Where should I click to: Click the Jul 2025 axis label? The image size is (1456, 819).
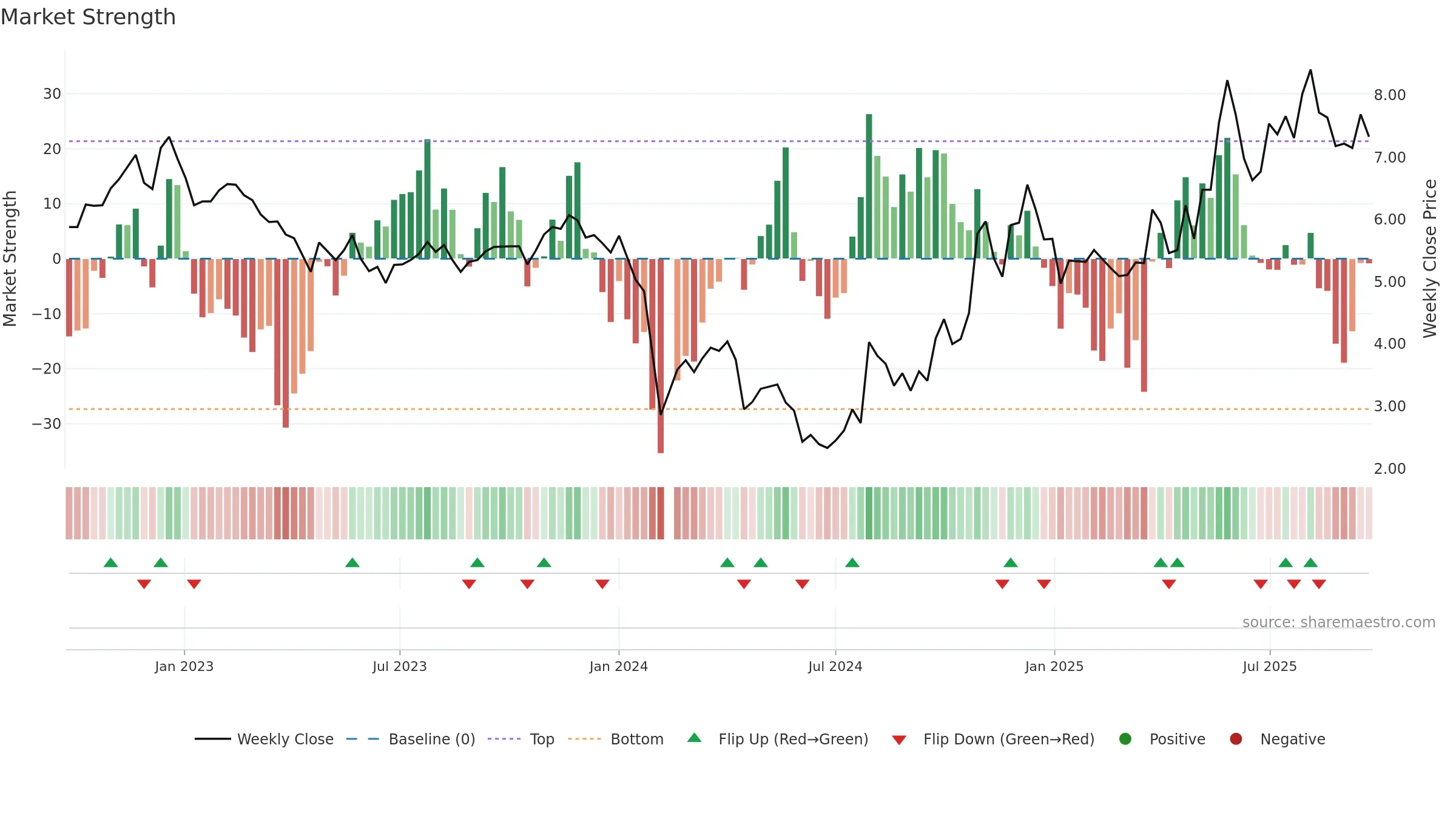(1270, 666)
